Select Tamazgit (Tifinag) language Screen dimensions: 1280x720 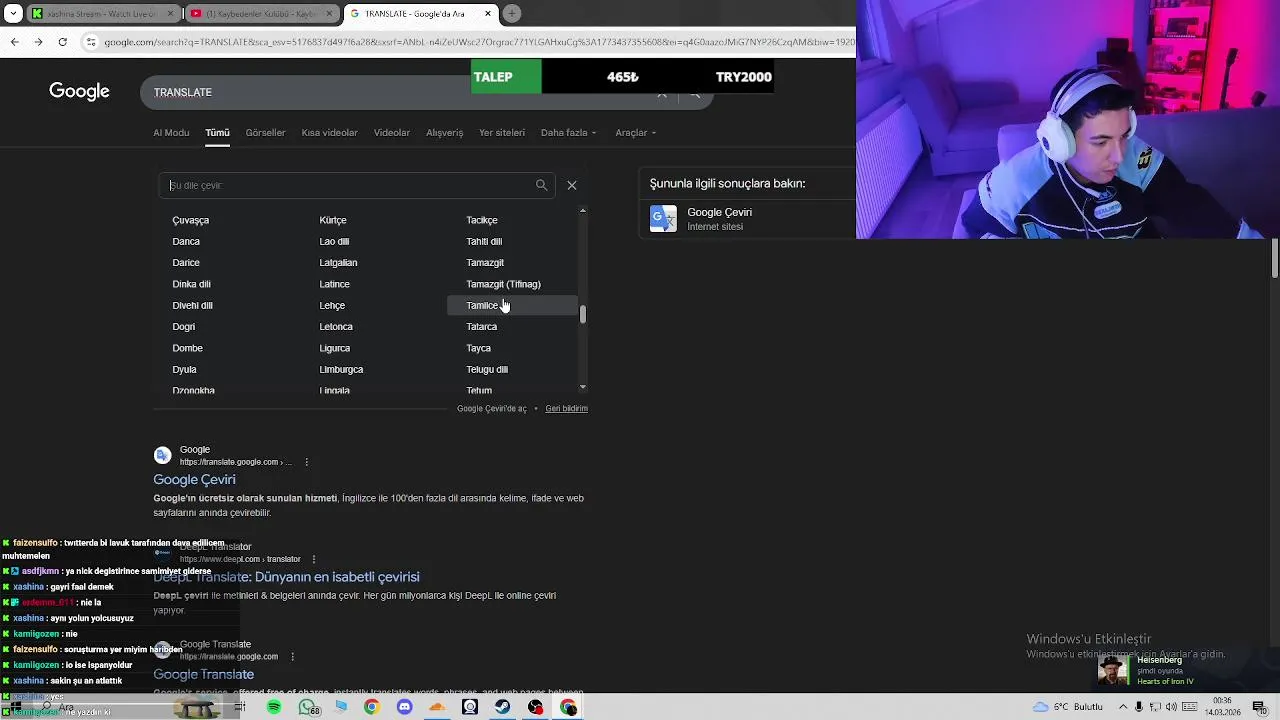pos(503,284)
